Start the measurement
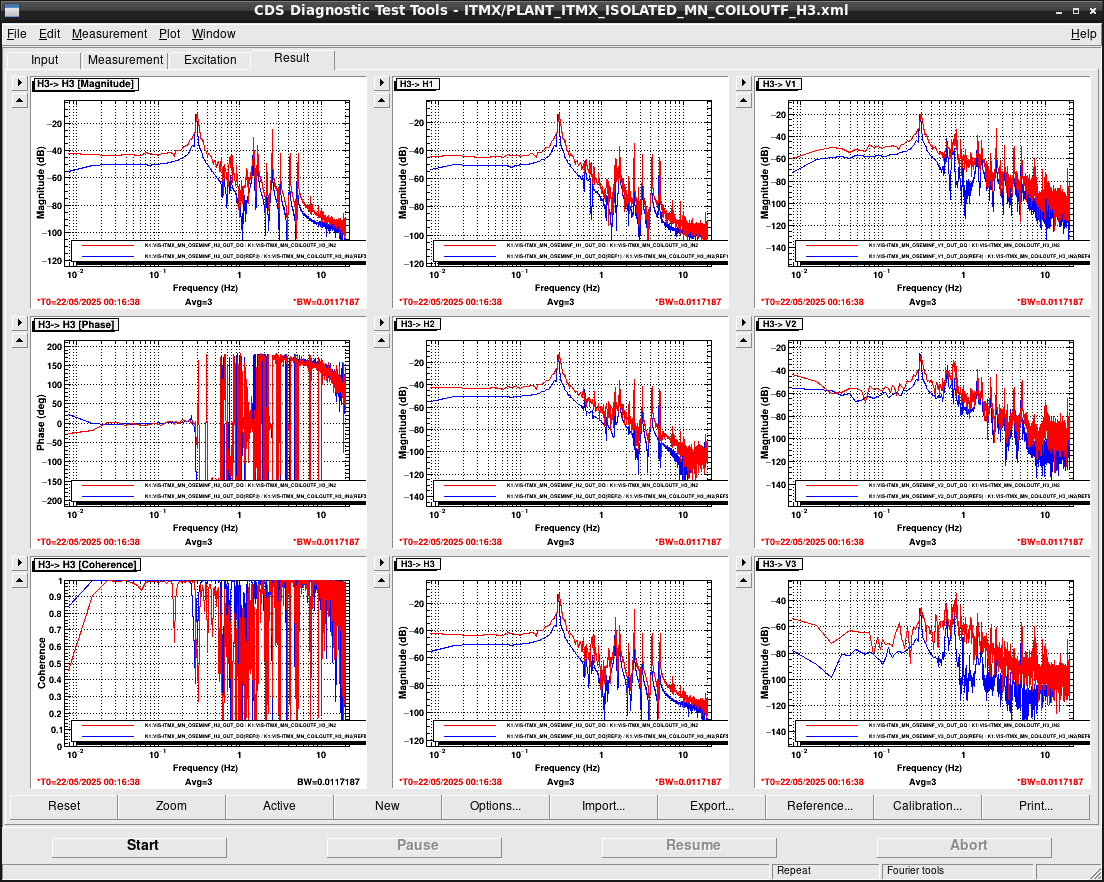This screenshot has height=882, width=1104. click(x=139, y=846)
